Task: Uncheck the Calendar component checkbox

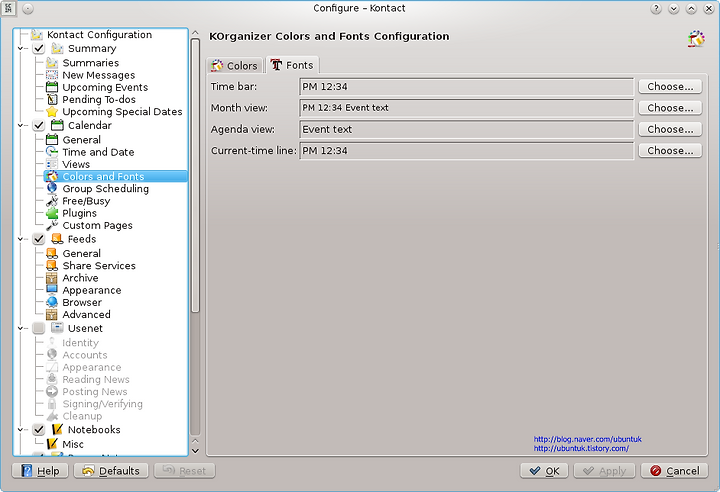Action: (39, 125)
